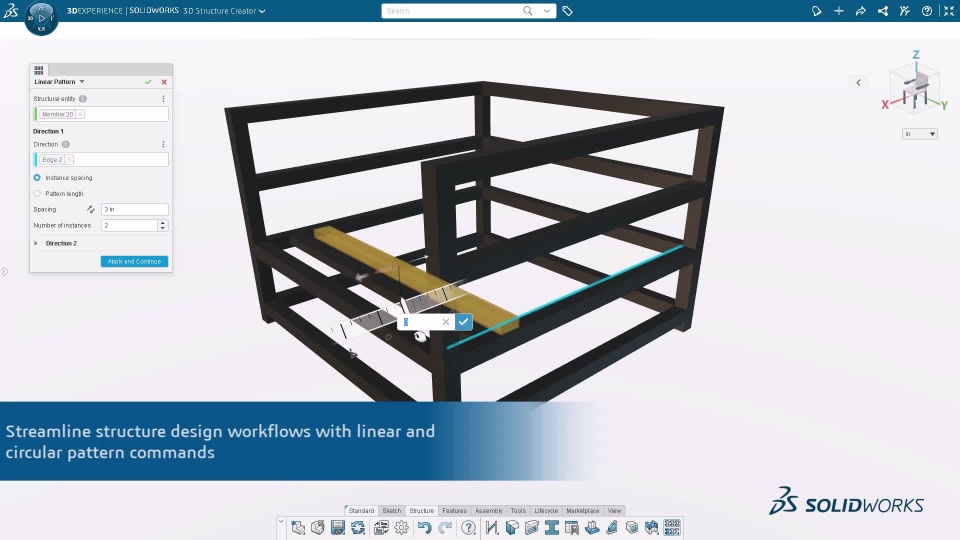Select Pattern length radio option
The image size is (960, 540).
[x=37, y=193]
